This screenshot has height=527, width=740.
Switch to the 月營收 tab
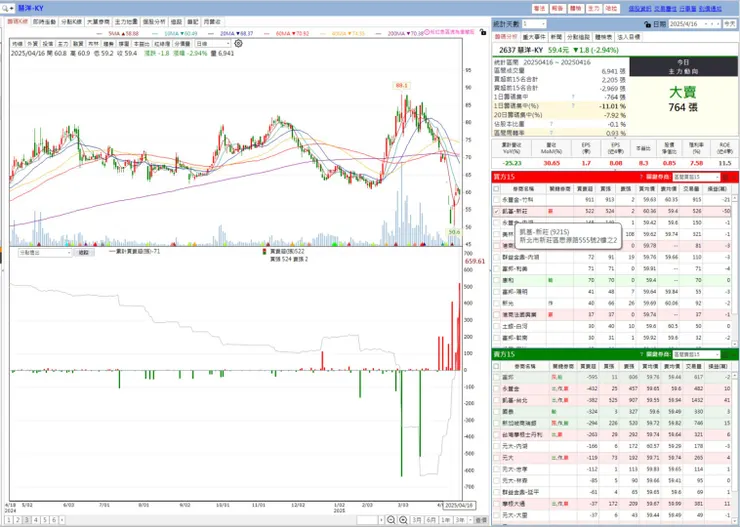point(211,22)
